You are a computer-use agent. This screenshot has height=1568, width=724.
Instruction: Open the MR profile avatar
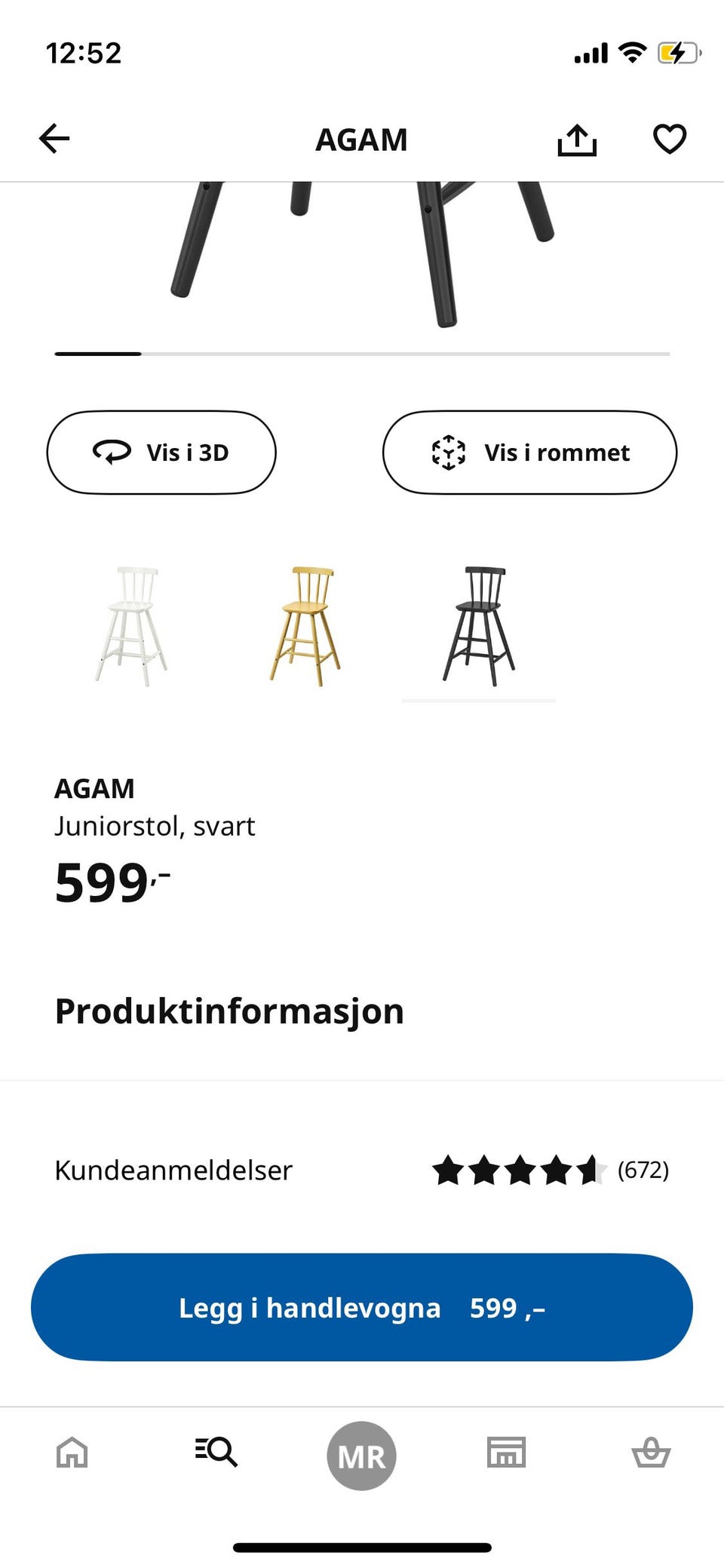click(x=361, y=1456)
